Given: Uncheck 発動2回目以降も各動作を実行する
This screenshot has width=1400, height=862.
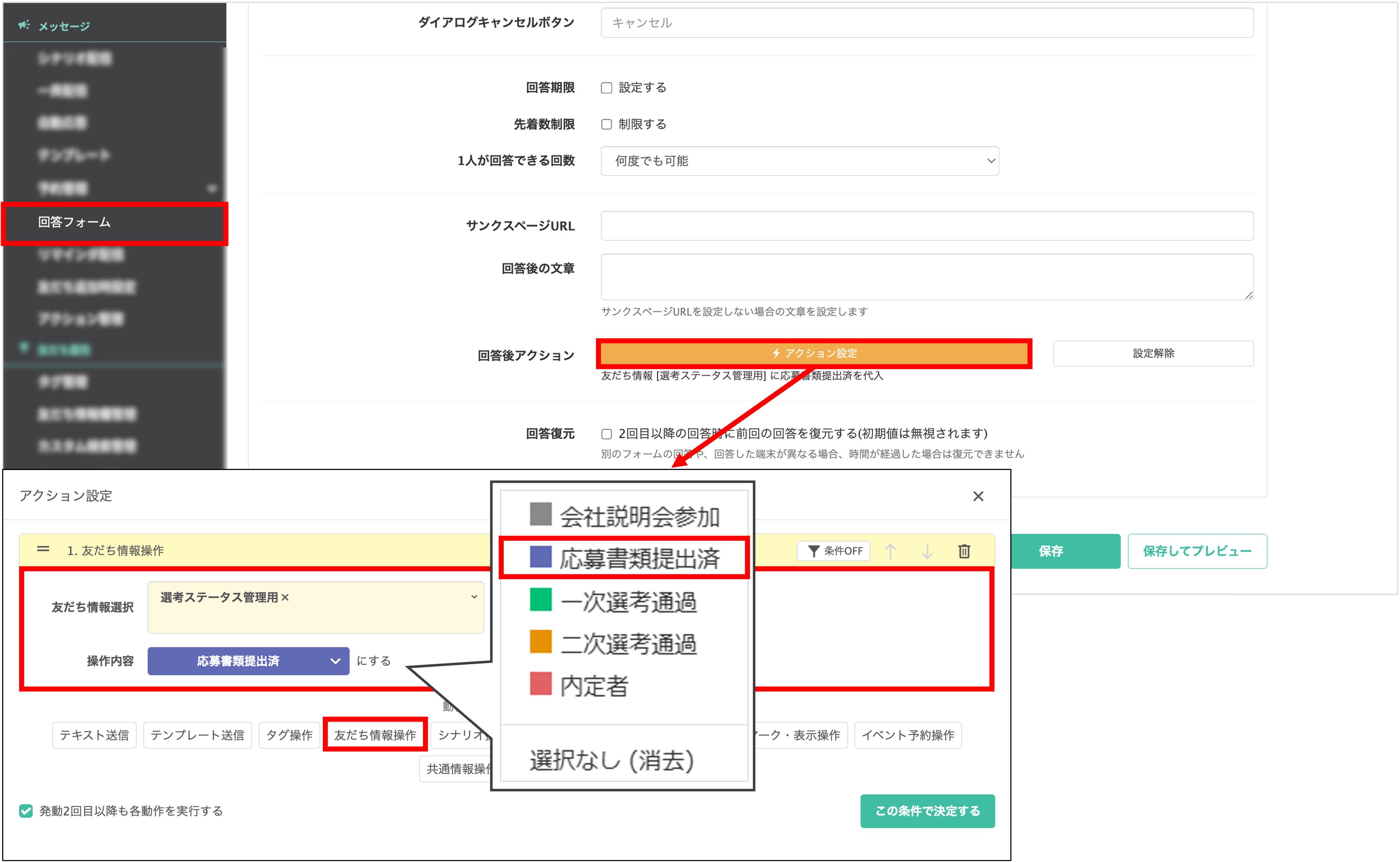Looking at the screenshot, I should pyautogui.click(x=25, y=811).
